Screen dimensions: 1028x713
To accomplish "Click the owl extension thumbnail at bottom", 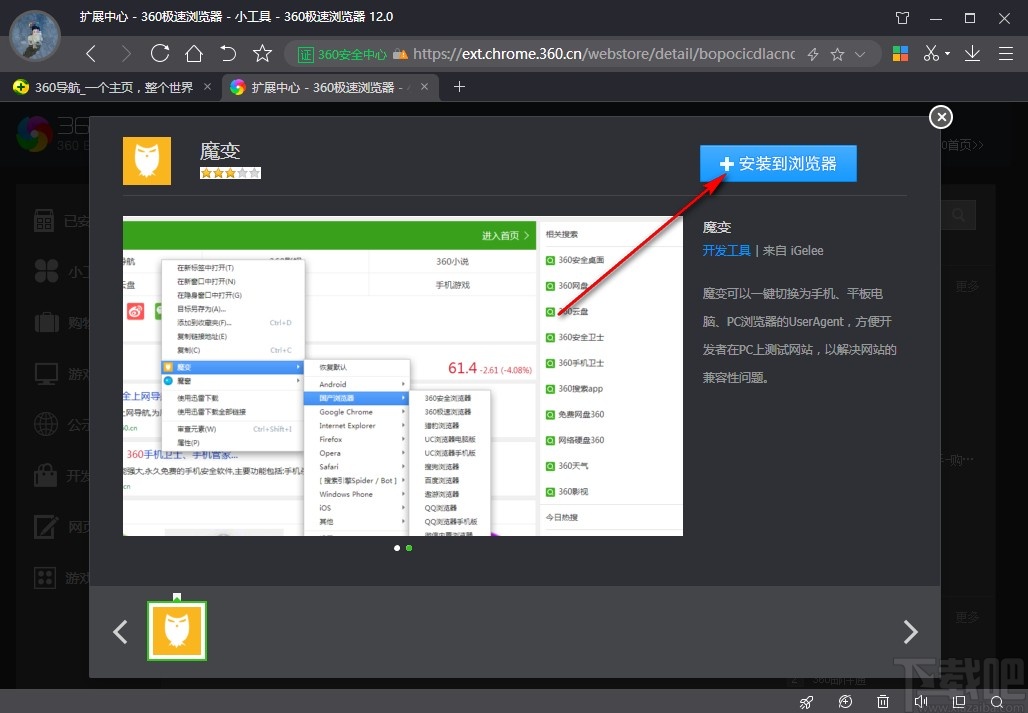I will [x=177, y=631].
